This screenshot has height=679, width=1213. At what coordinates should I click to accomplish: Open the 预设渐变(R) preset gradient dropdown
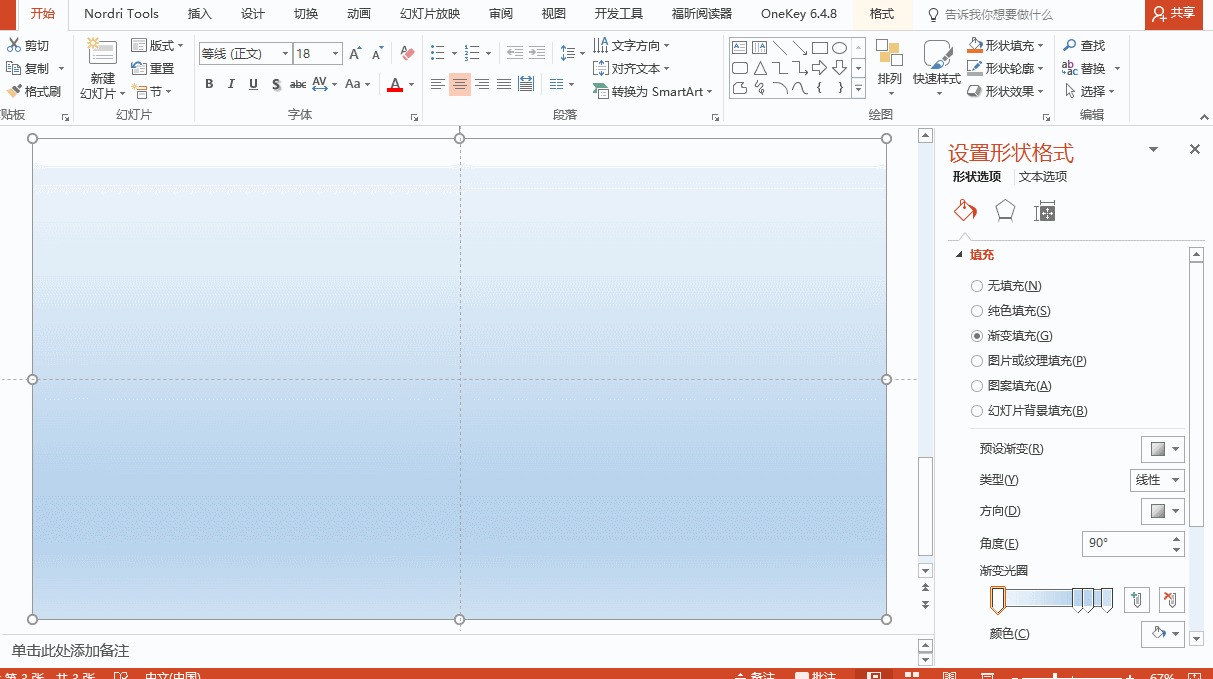pyautogui.click(x=1163, y=449)
